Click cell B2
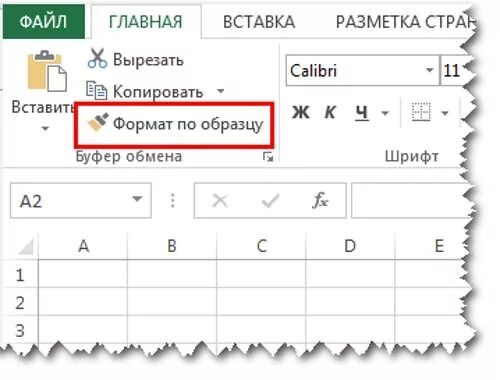Viewport: 500px width, 380px height. pyautogui.click(x=172, y=302)
